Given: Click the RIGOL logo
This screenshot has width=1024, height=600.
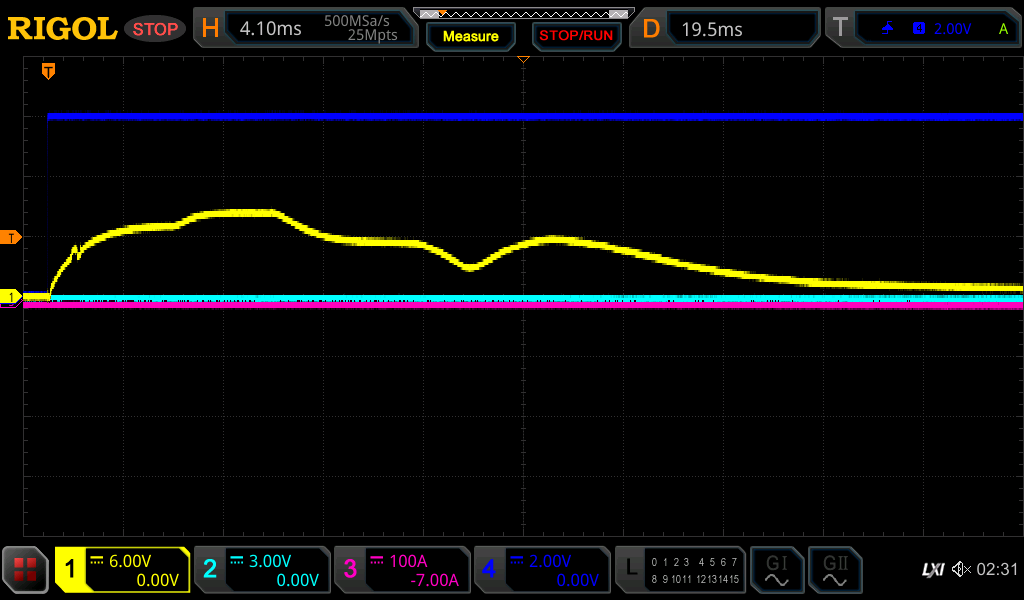Looking at the screenshot, I should [62, 29].
